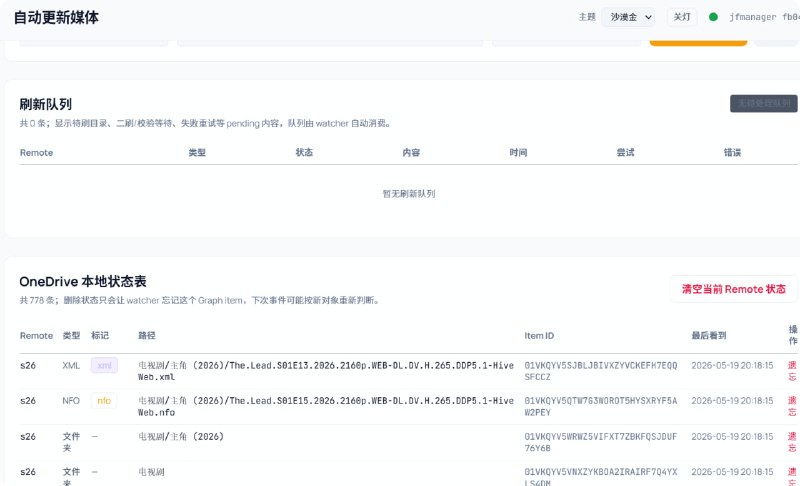Click the 暂无刷新队列 empty message
Image resolution: width=800 pixels, height=486 pixels.
coord(409,194)
